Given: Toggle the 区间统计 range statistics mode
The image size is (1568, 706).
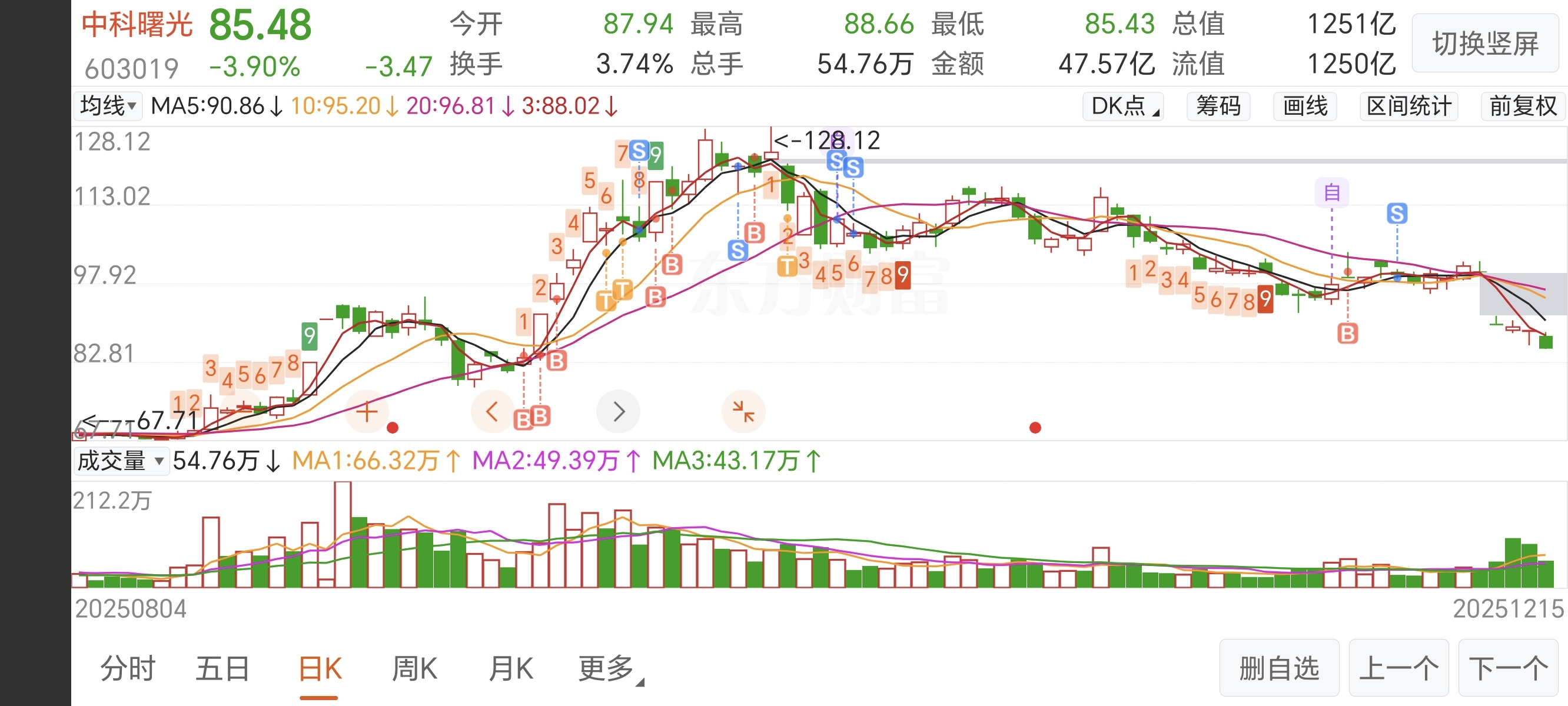Looking at the screenshot, I should pos(1408,106).
